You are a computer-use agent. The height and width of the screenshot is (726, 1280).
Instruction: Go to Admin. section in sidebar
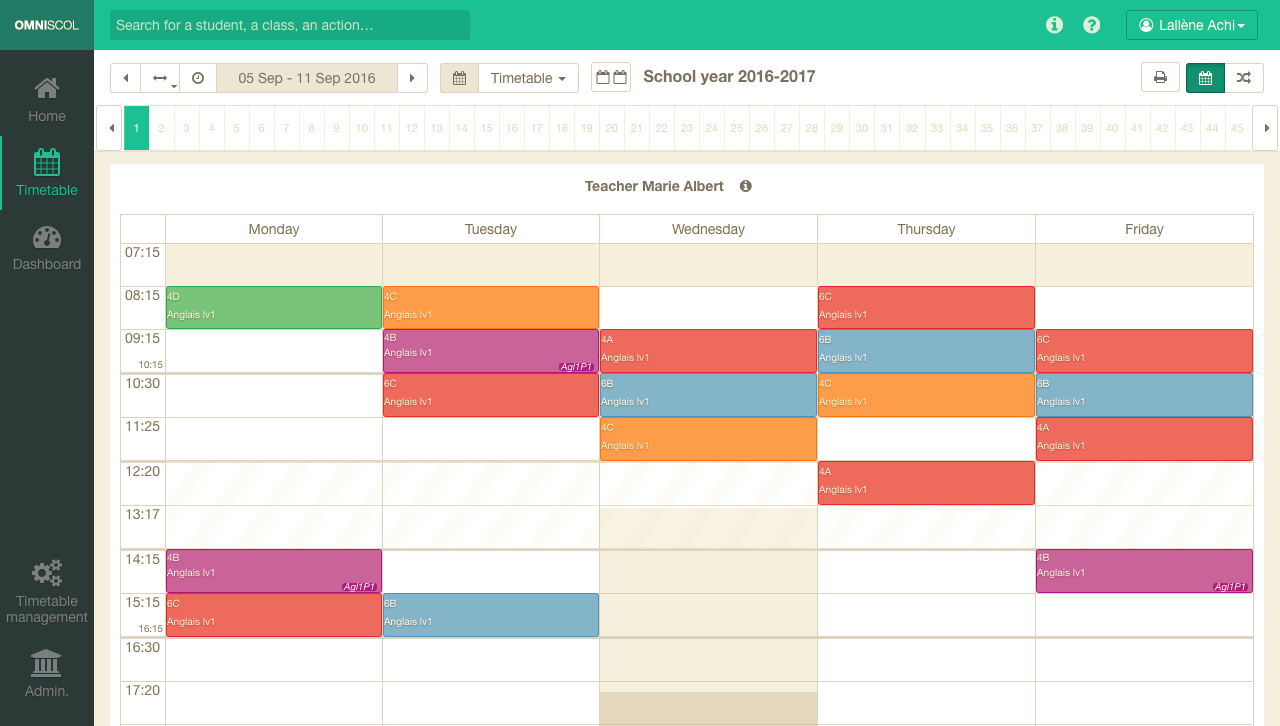coord(47,673)
